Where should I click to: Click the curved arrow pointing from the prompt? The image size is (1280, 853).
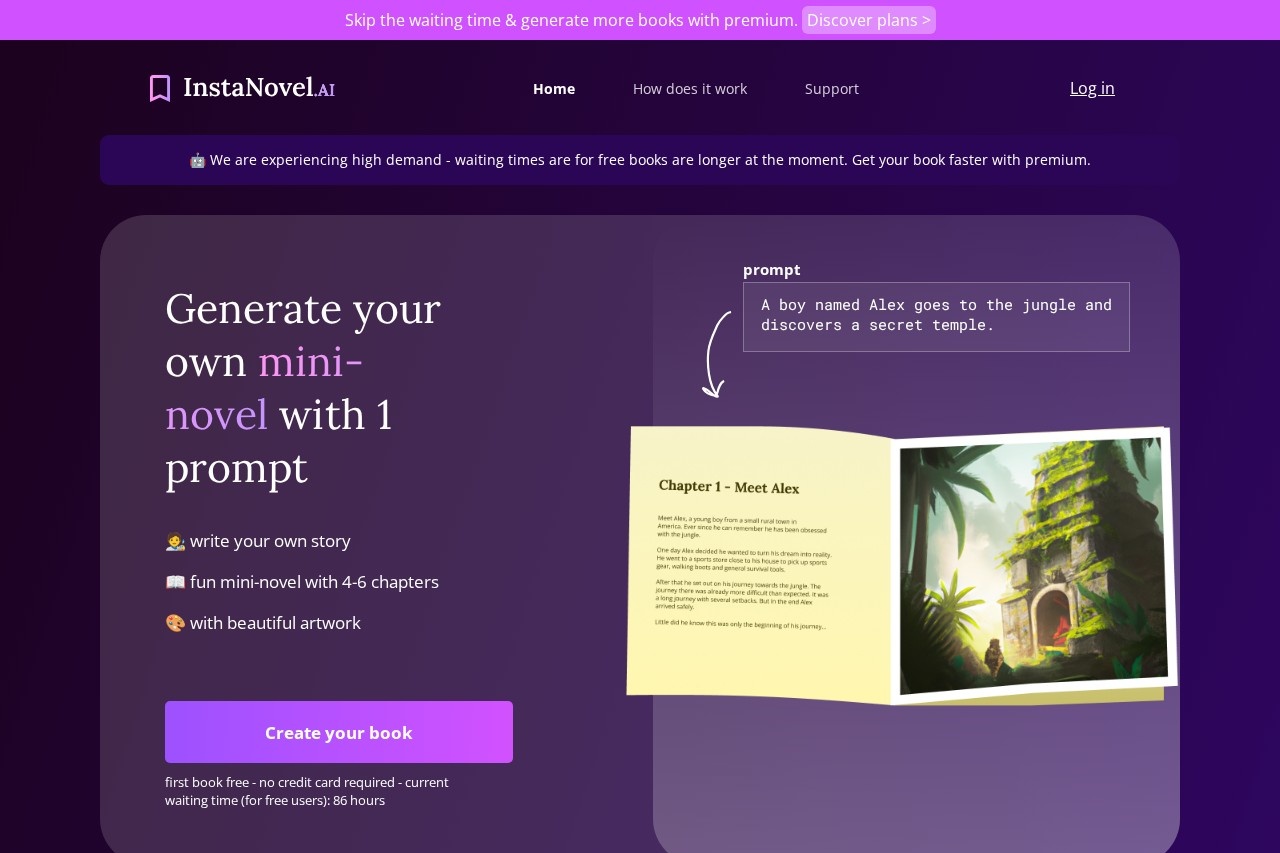(715, 355)
